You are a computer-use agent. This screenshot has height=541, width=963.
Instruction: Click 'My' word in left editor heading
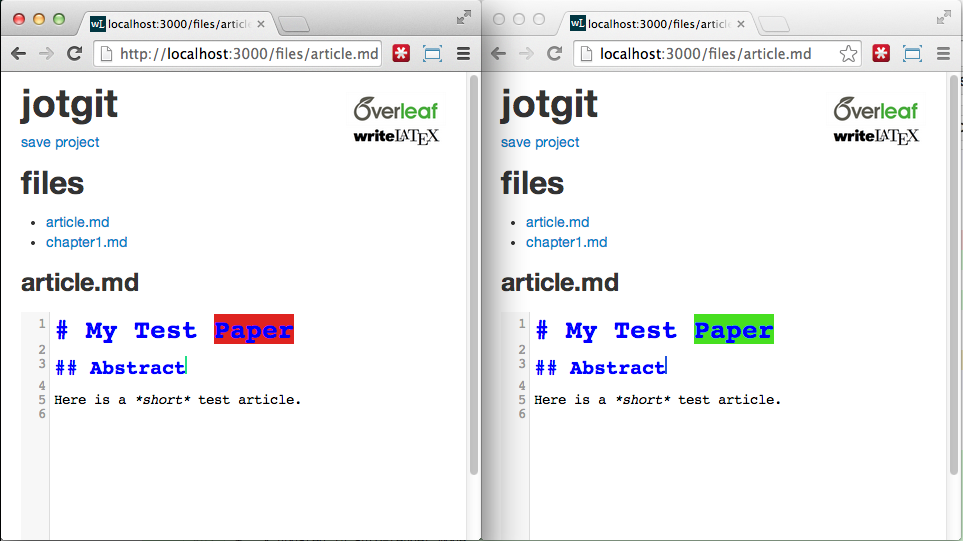[101, 331]
